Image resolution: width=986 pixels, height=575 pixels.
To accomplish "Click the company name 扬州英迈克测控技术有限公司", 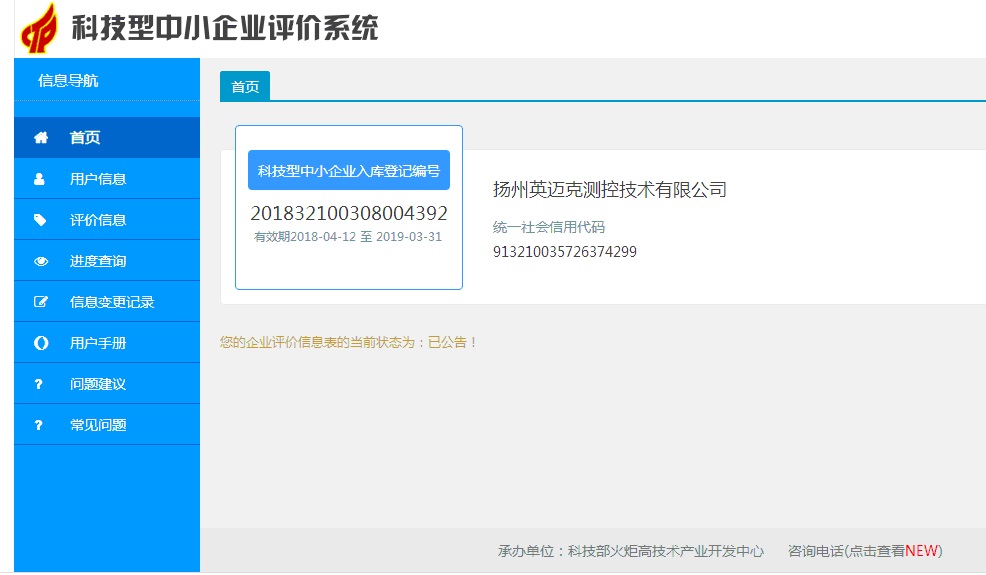I will pos(609,190).
